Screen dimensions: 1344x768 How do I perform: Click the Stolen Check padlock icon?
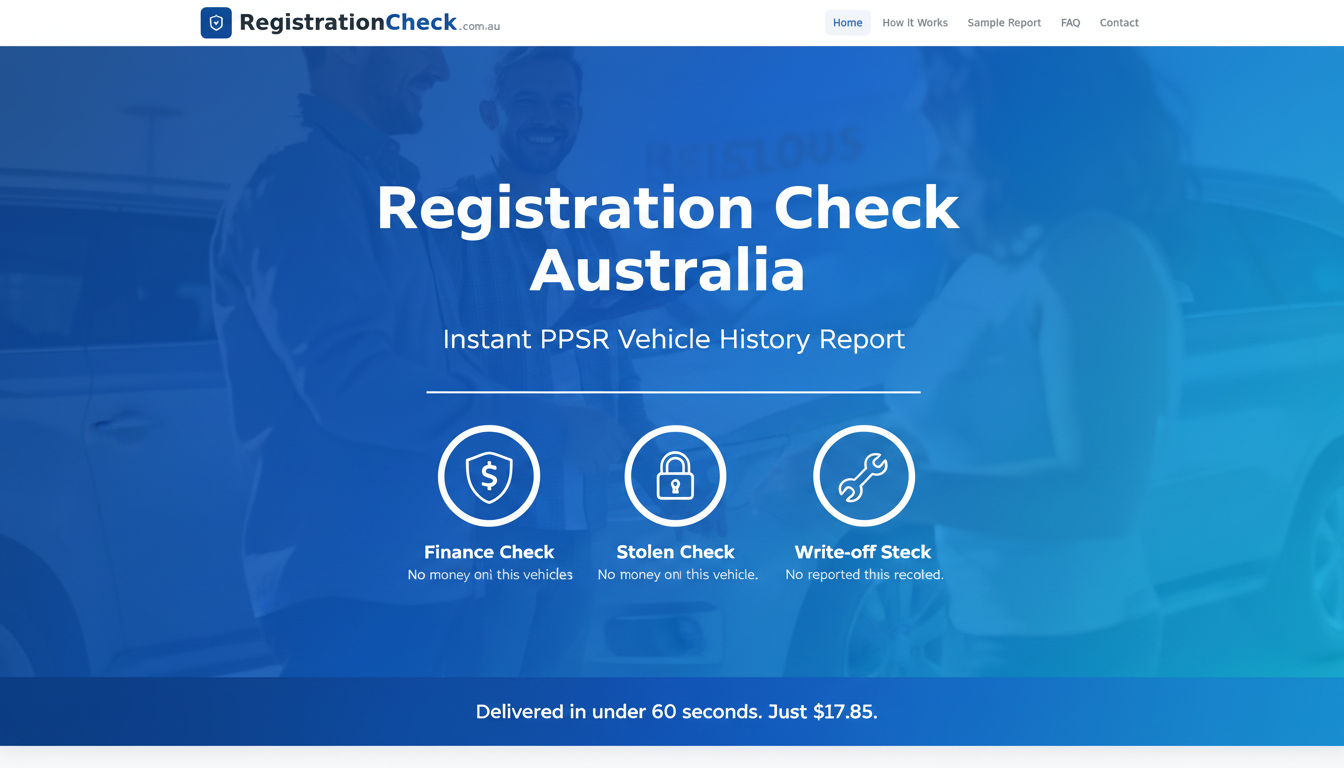[675, 476]
